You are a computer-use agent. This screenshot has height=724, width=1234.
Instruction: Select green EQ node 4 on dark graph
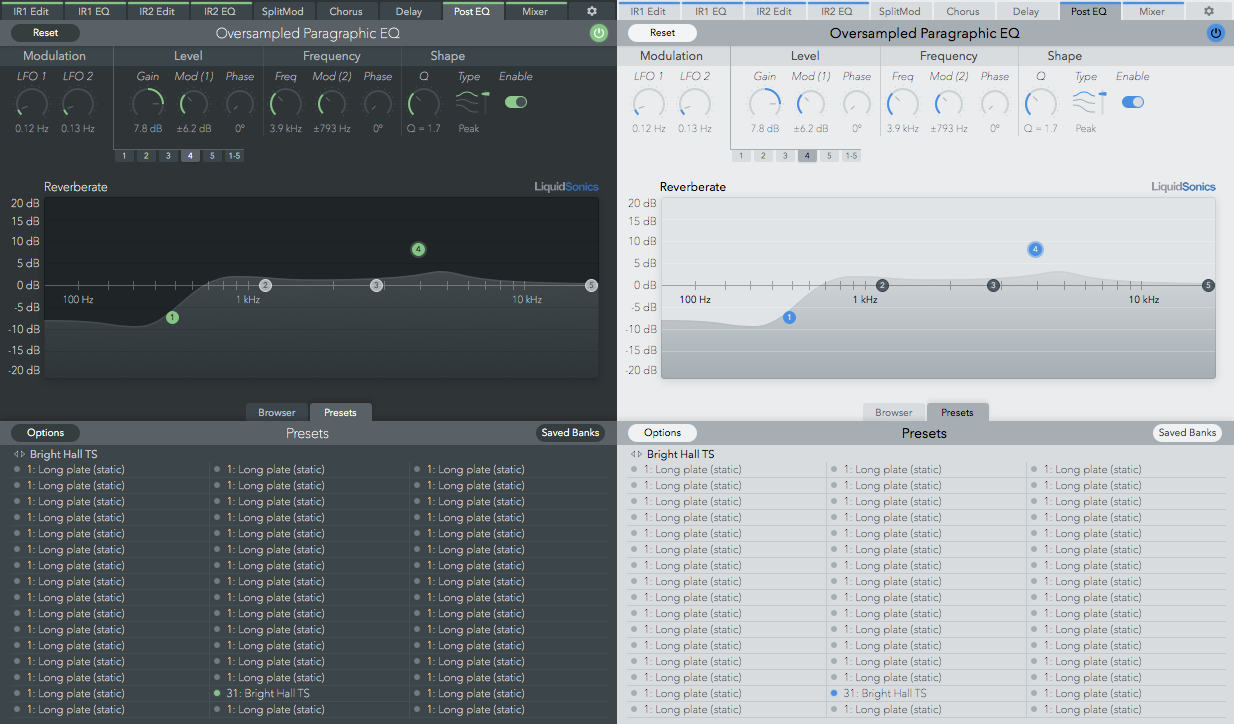(x=418, y=249)
